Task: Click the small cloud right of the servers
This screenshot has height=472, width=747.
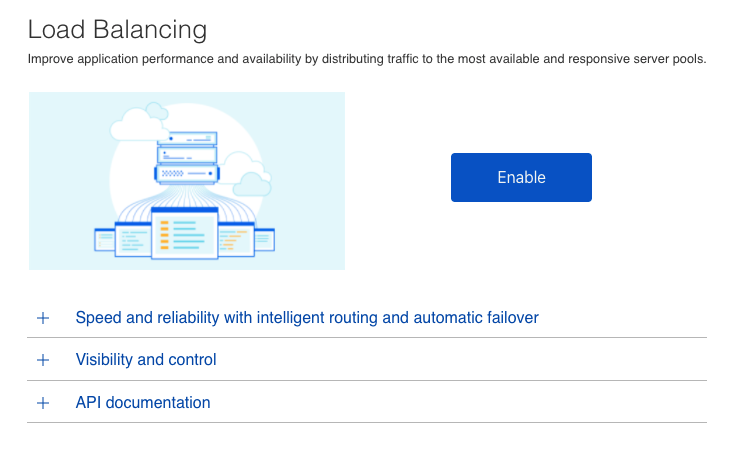Action: click(252, 184)
